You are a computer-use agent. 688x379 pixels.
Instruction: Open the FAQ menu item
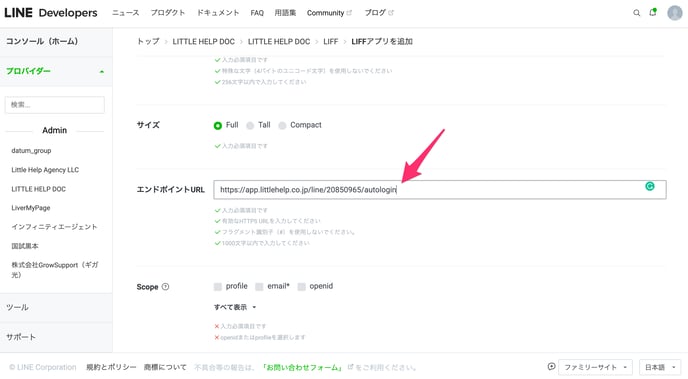point(257,13)
